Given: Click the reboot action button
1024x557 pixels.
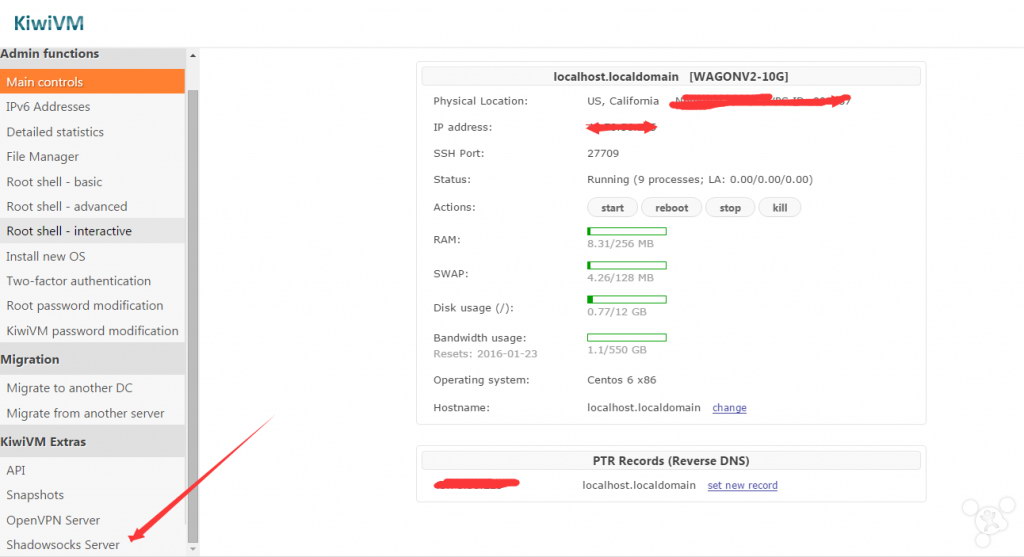Looking at the screenshot, I should pos(671,208).
